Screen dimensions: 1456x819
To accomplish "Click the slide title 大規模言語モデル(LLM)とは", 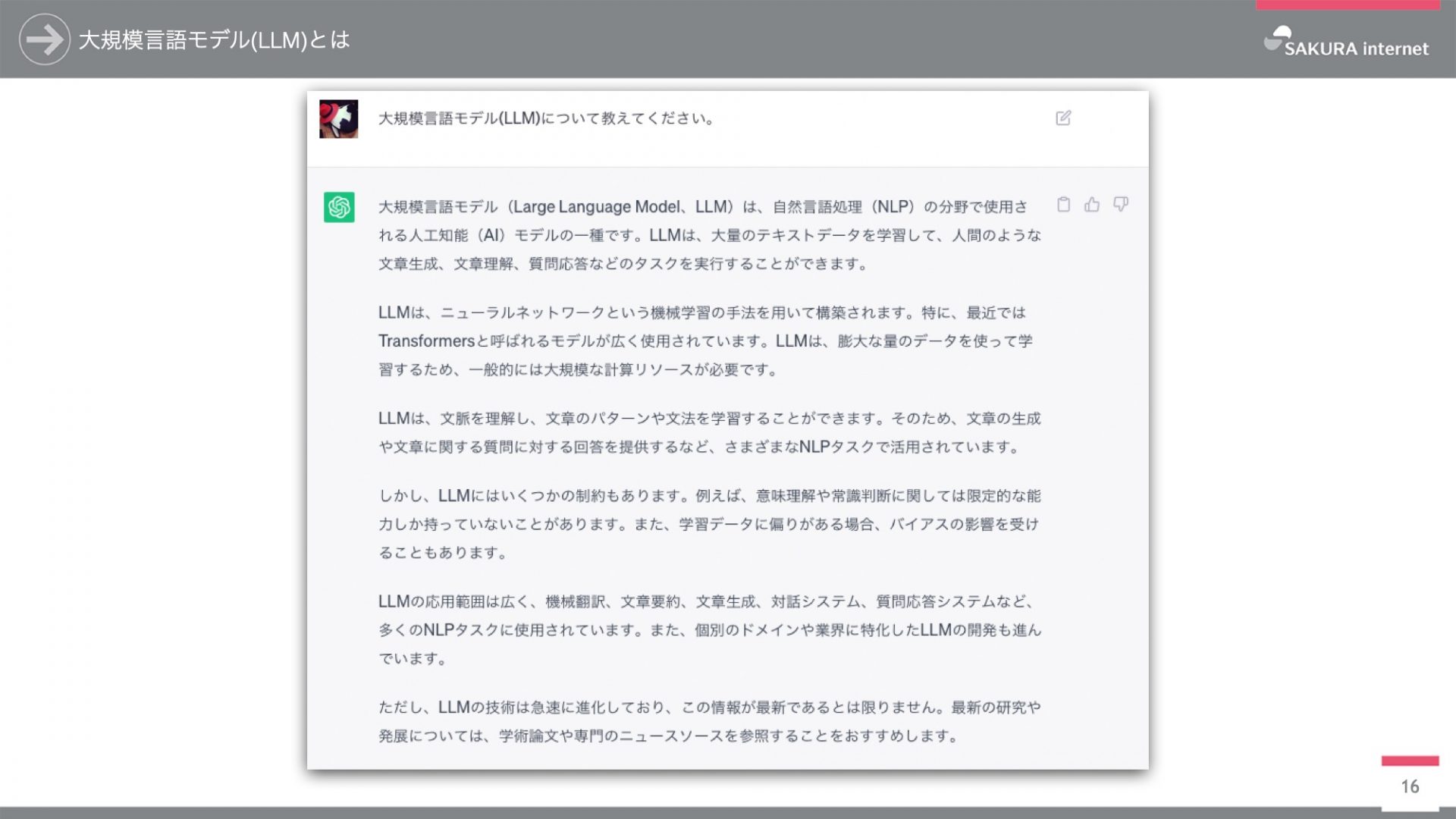I will pyautogui.click(x=214, y=40).
